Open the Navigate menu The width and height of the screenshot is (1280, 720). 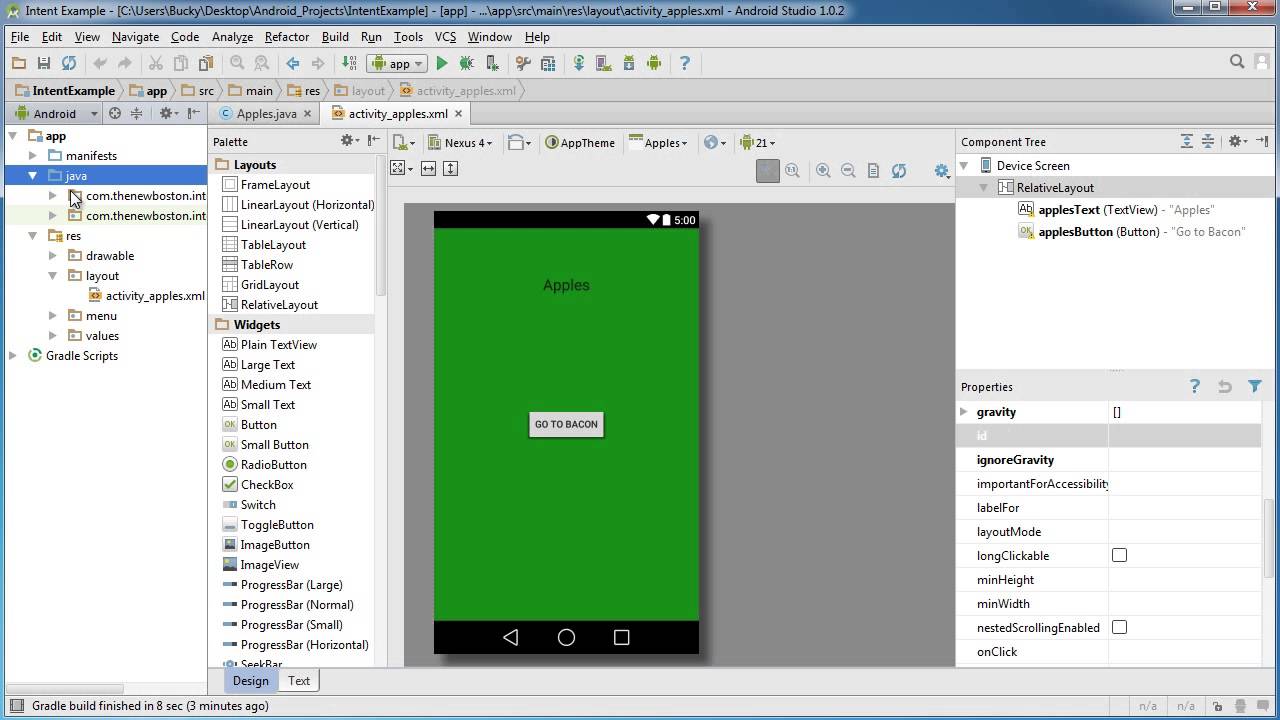[x=135, y=37]
